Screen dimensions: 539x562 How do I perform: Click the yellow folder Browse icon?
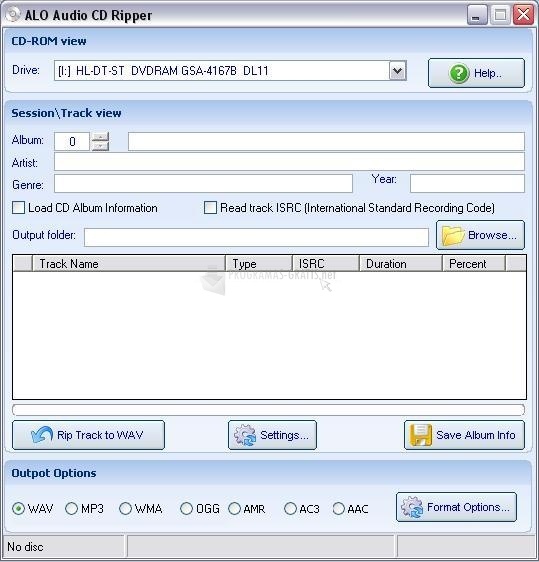(453, 235)
